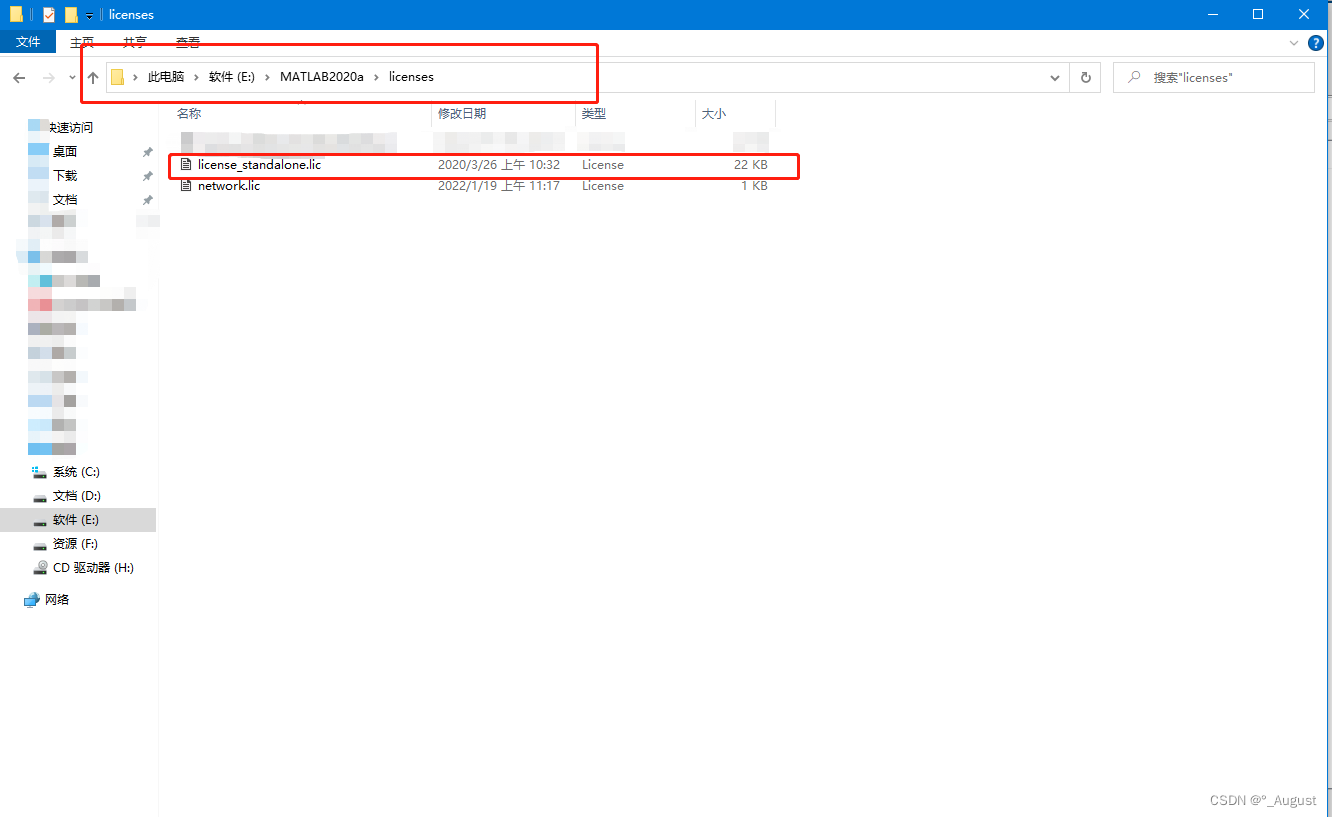Open Customize Quick Access Toolbar dropdown
This screenshot has width=1332, height=817.
(x=89, y=16)
